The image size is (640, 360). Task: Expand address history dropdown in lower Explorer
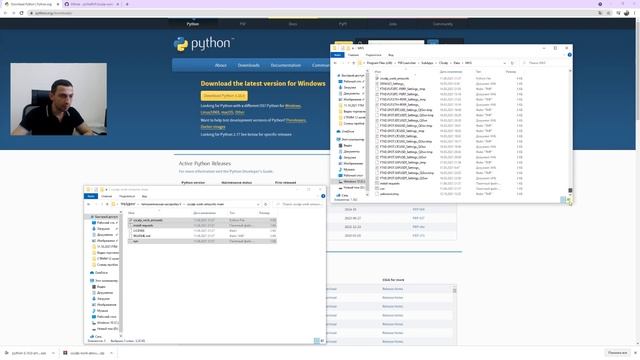(258, 204)
